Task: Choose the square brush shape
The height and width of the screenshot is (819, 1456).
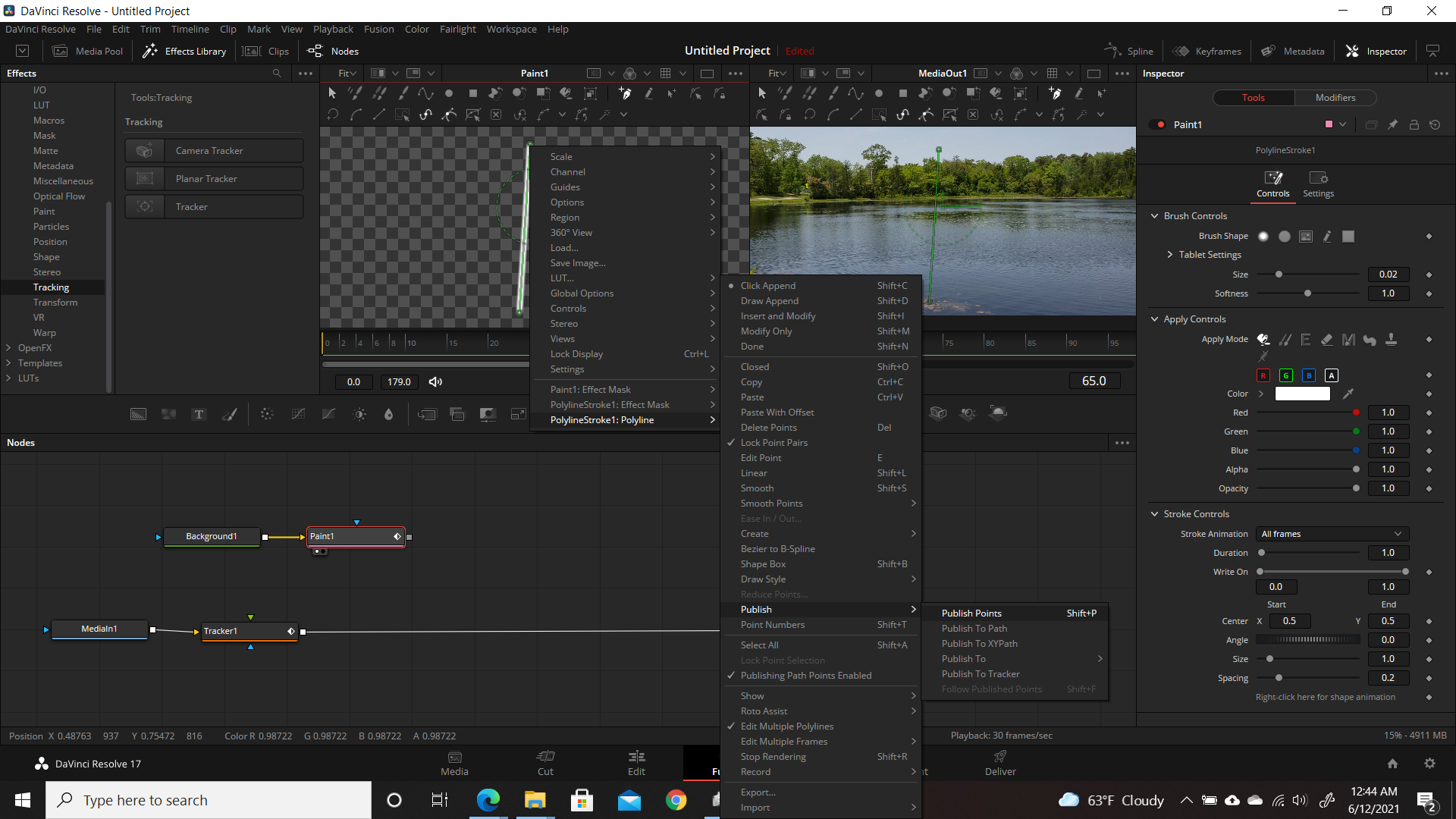Action: click(1348, 237)
